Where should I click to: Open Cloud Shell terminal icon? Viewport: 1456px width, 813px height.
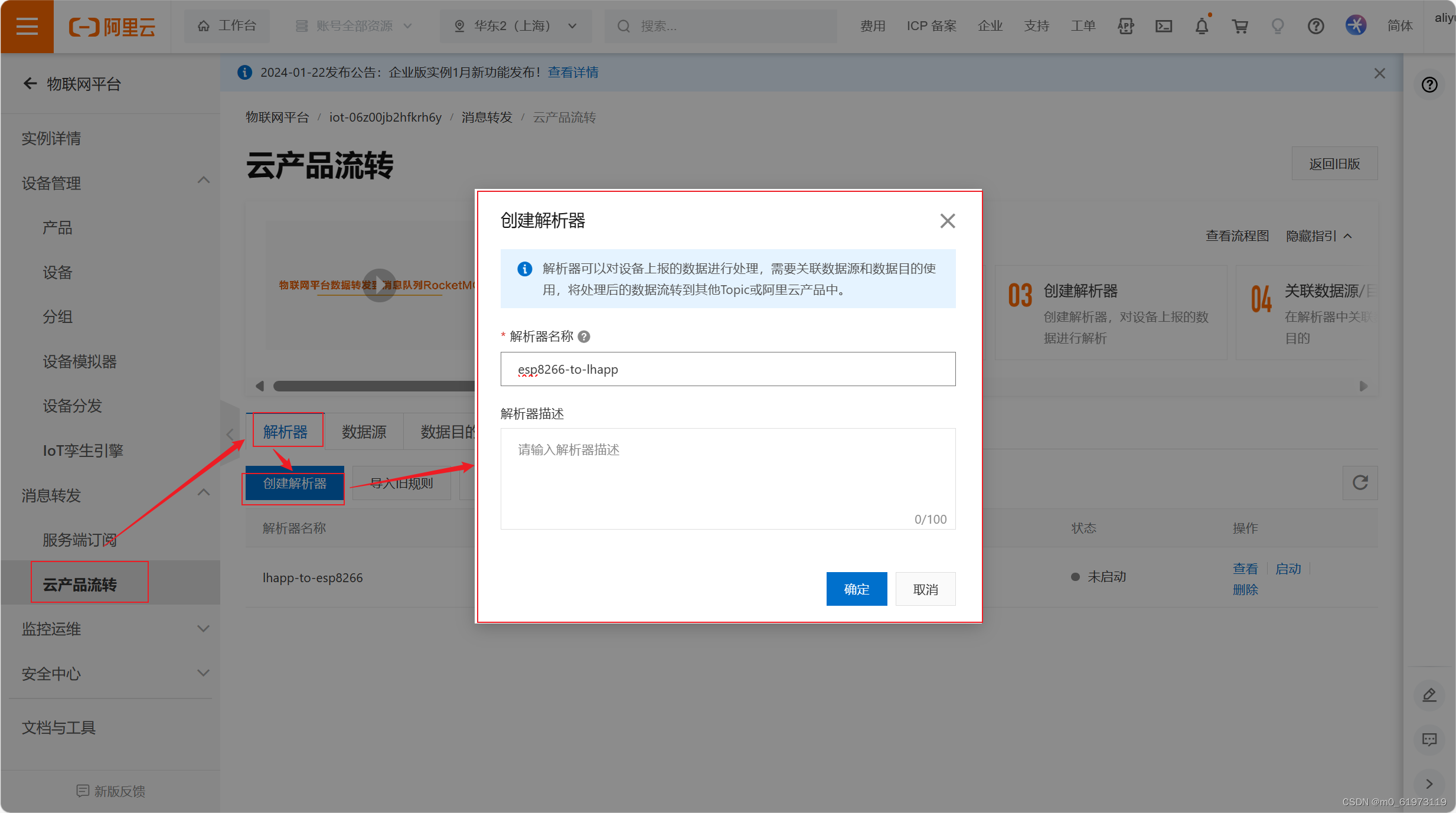[x=1164, y=26]
